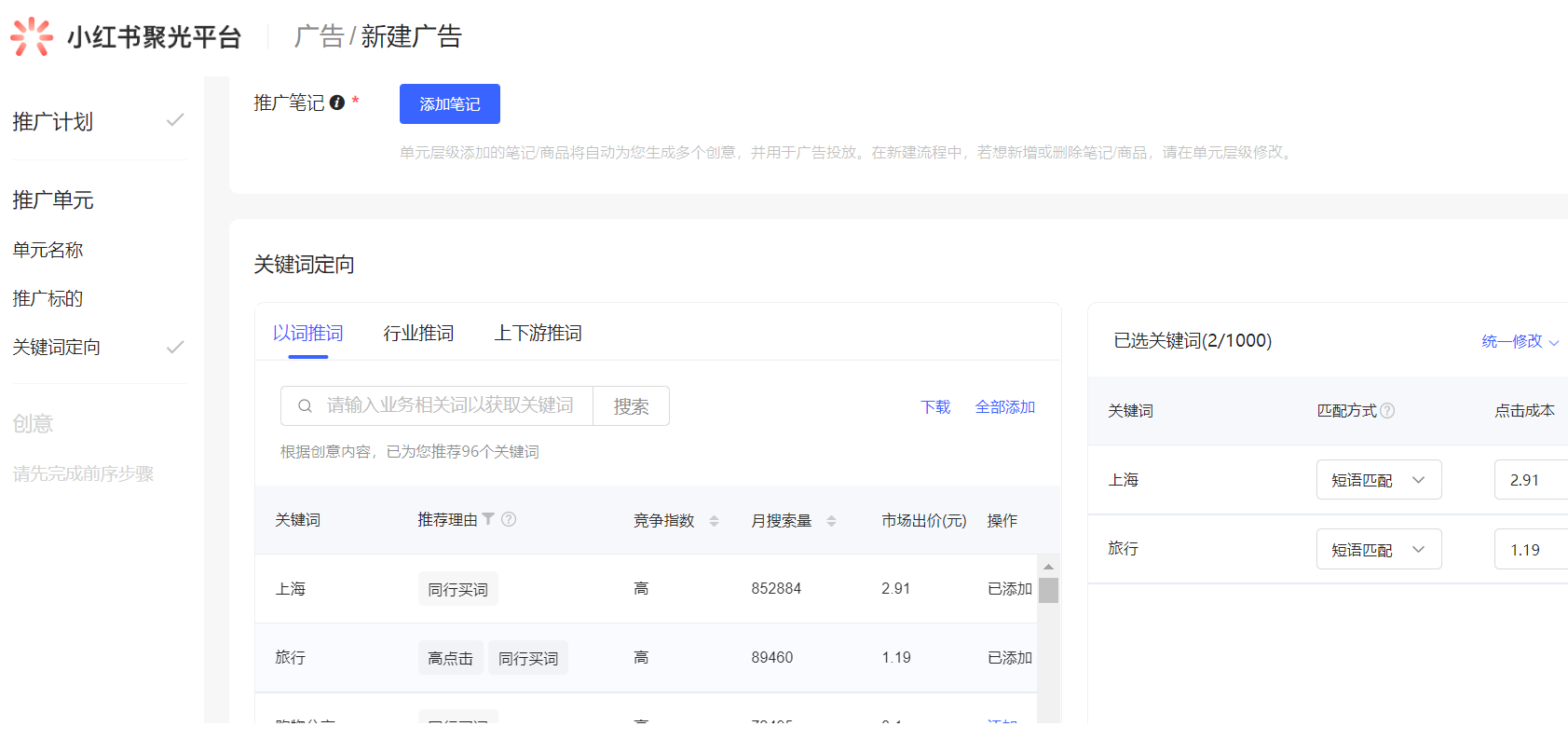Click the checkmark next to 关键词定向 in sidebar
Image resolution: width=1568 pixels, height=740 pixels.
[x=175, y=348]
